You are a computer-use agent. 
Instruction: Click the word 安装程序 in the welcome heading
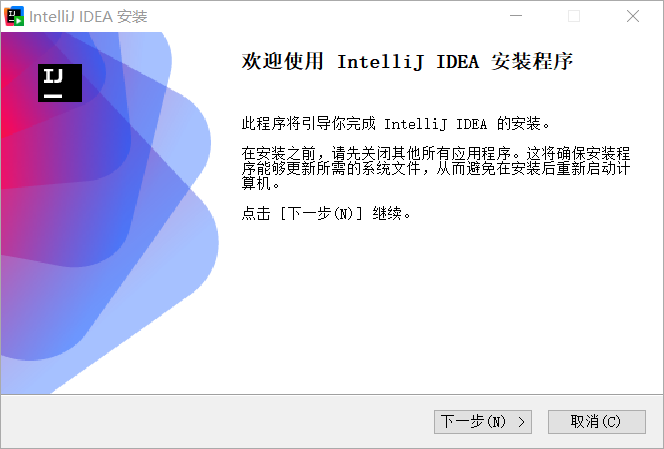pos(532,61)
